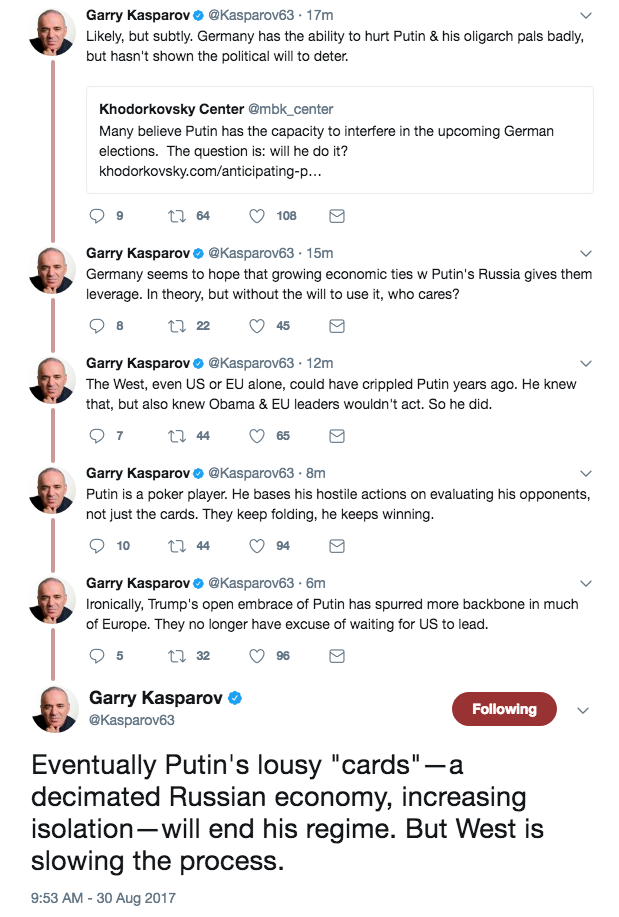The width and height of the screenshot is (619, 917).
Task: Like the tweet with 96 likes
Action: [x=257, y=656]
